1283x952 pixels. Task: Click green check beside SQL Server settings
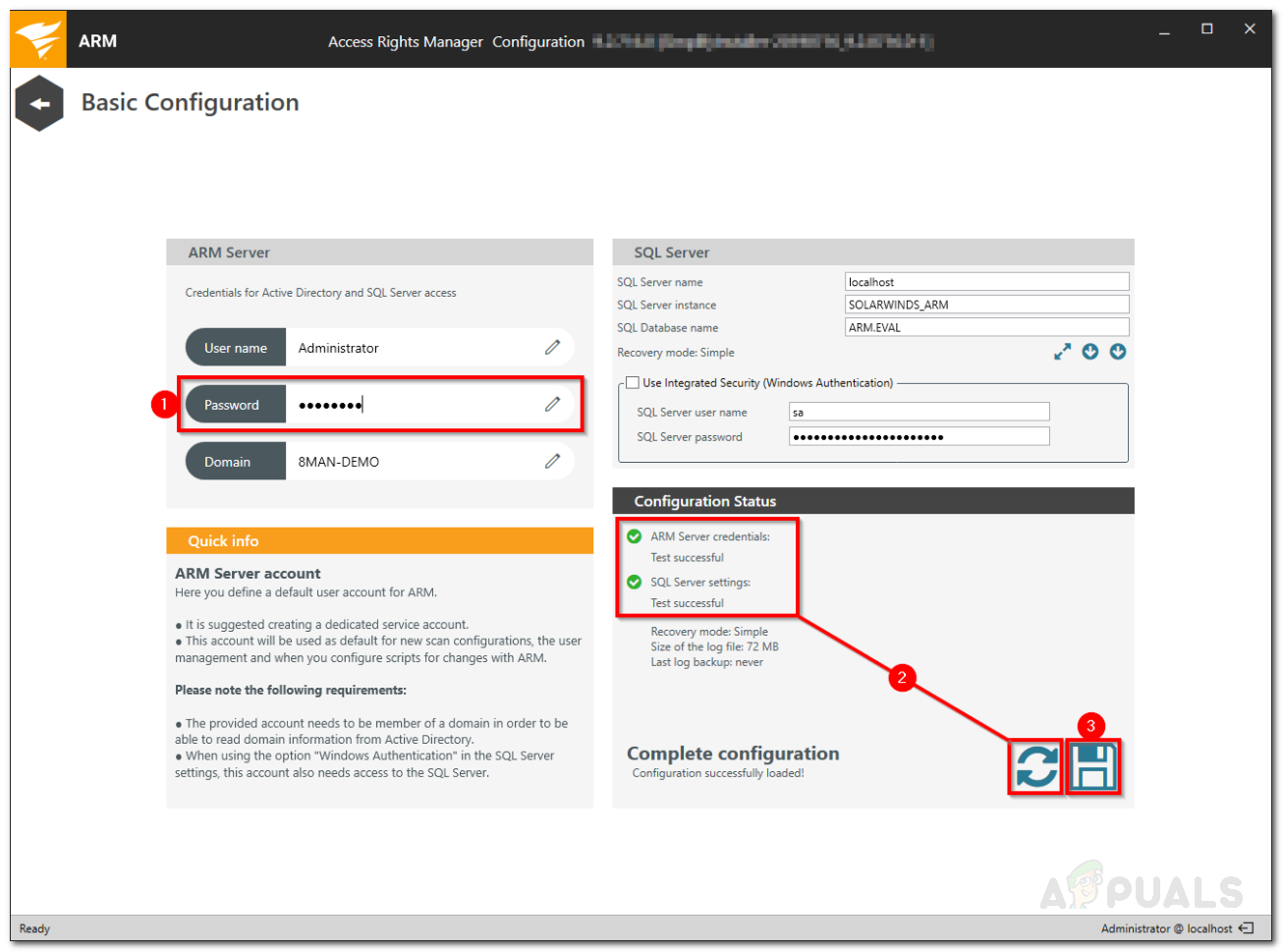click(x=635, y=582)
